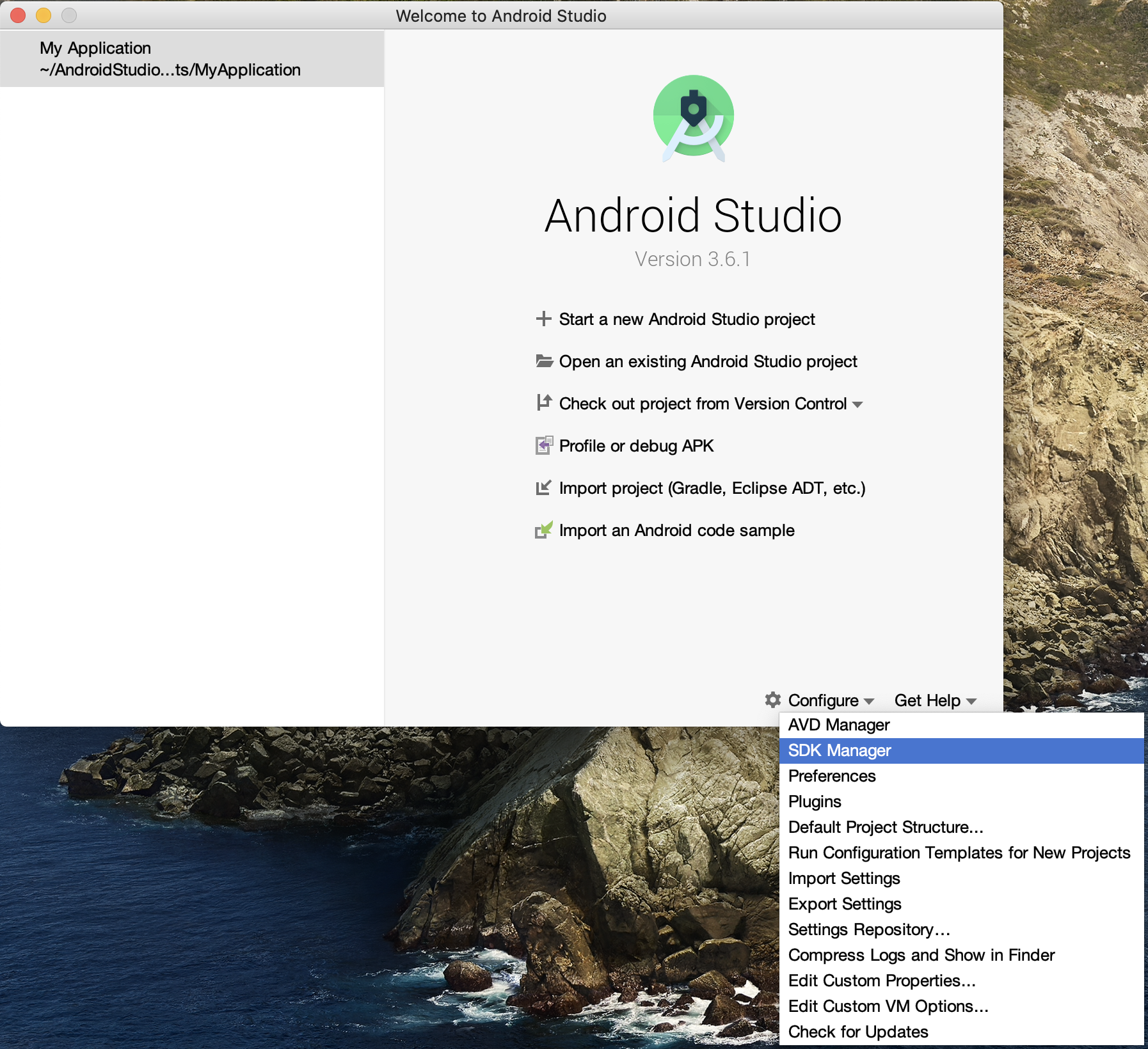1148x1049 pixels.
Task: Open Preferences from the Configure menu
Action: point(961,776)
